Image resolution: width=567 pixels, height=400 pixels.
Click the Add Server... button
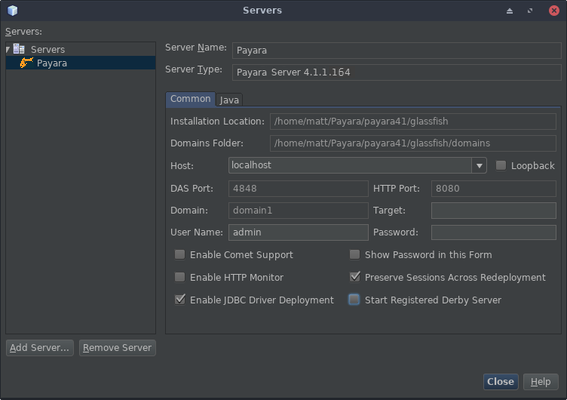(x=40, y=348)
